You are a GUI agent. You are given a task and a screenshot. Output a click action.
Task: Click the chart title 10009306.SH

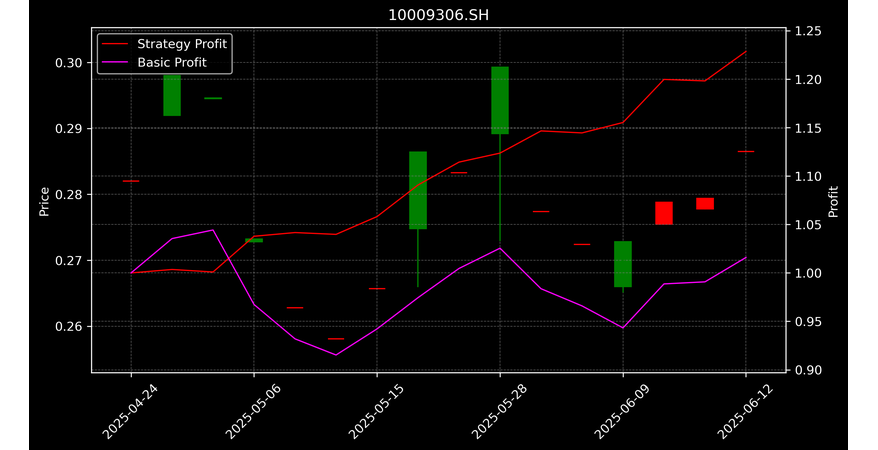tap(438, 15)
